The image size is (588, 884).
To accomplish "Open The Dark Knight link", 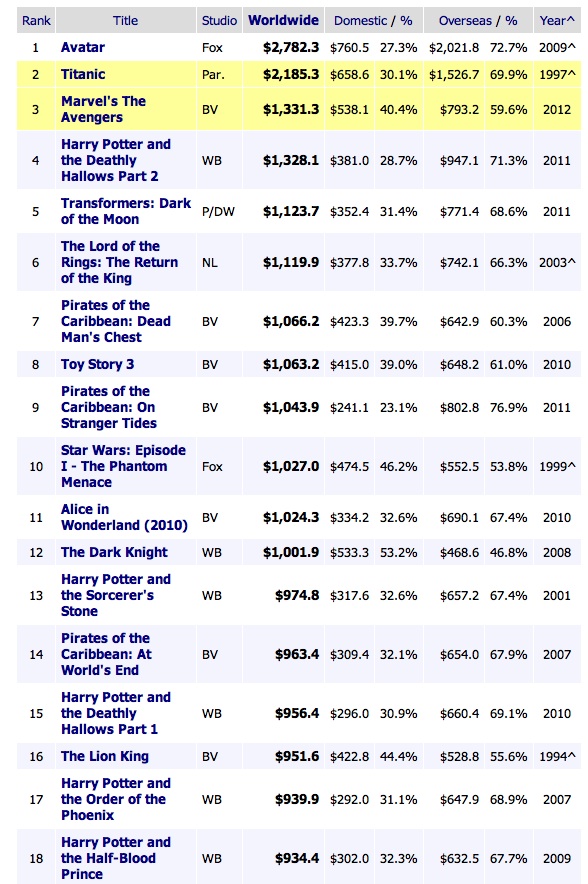I will click(x=114, y=552).
